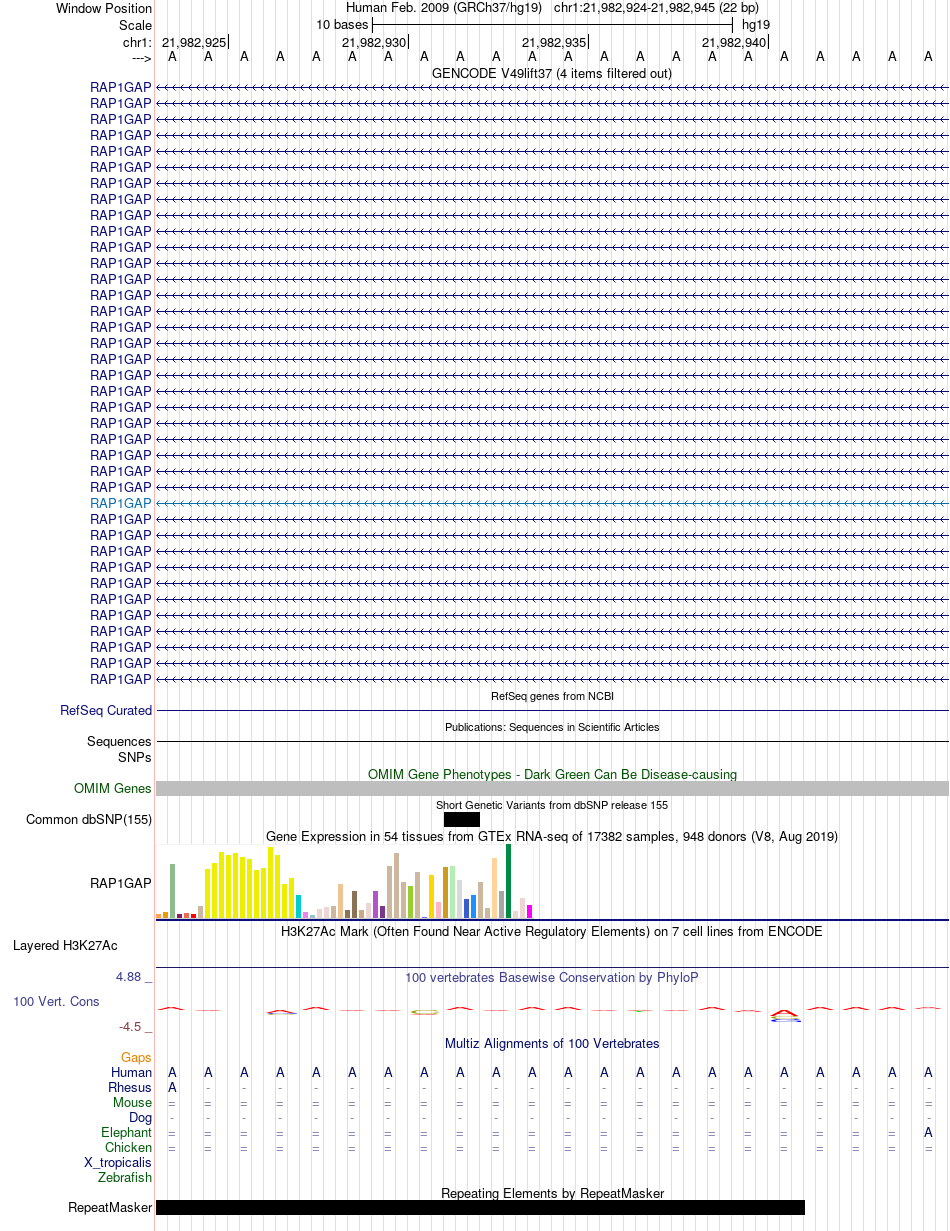This screenshot has height=1231, width=950.
Task: Click the -4.5 conservation scale value
Action: pyautogui.click(x=134, y=1026)
